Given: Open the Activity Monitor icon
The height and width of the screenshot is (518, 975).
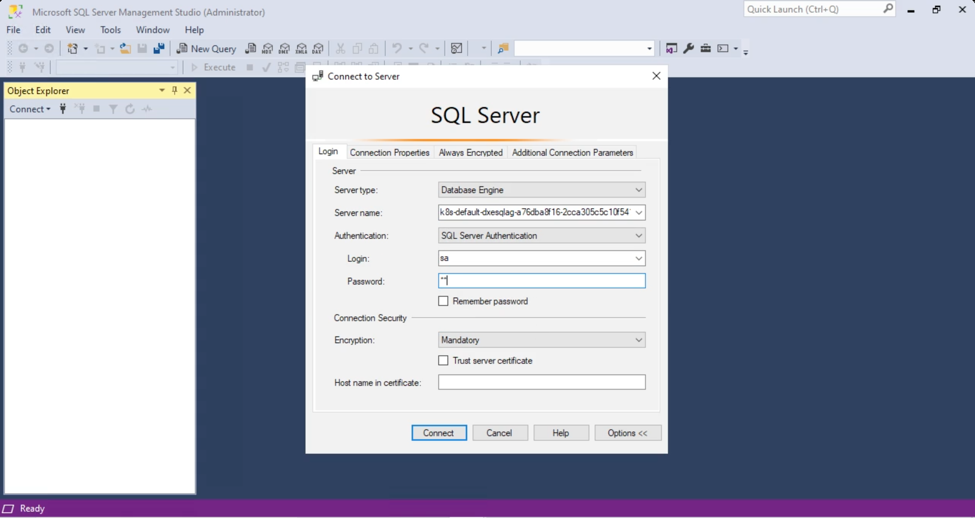Looking at the screenshot, I should pos(456,49).
